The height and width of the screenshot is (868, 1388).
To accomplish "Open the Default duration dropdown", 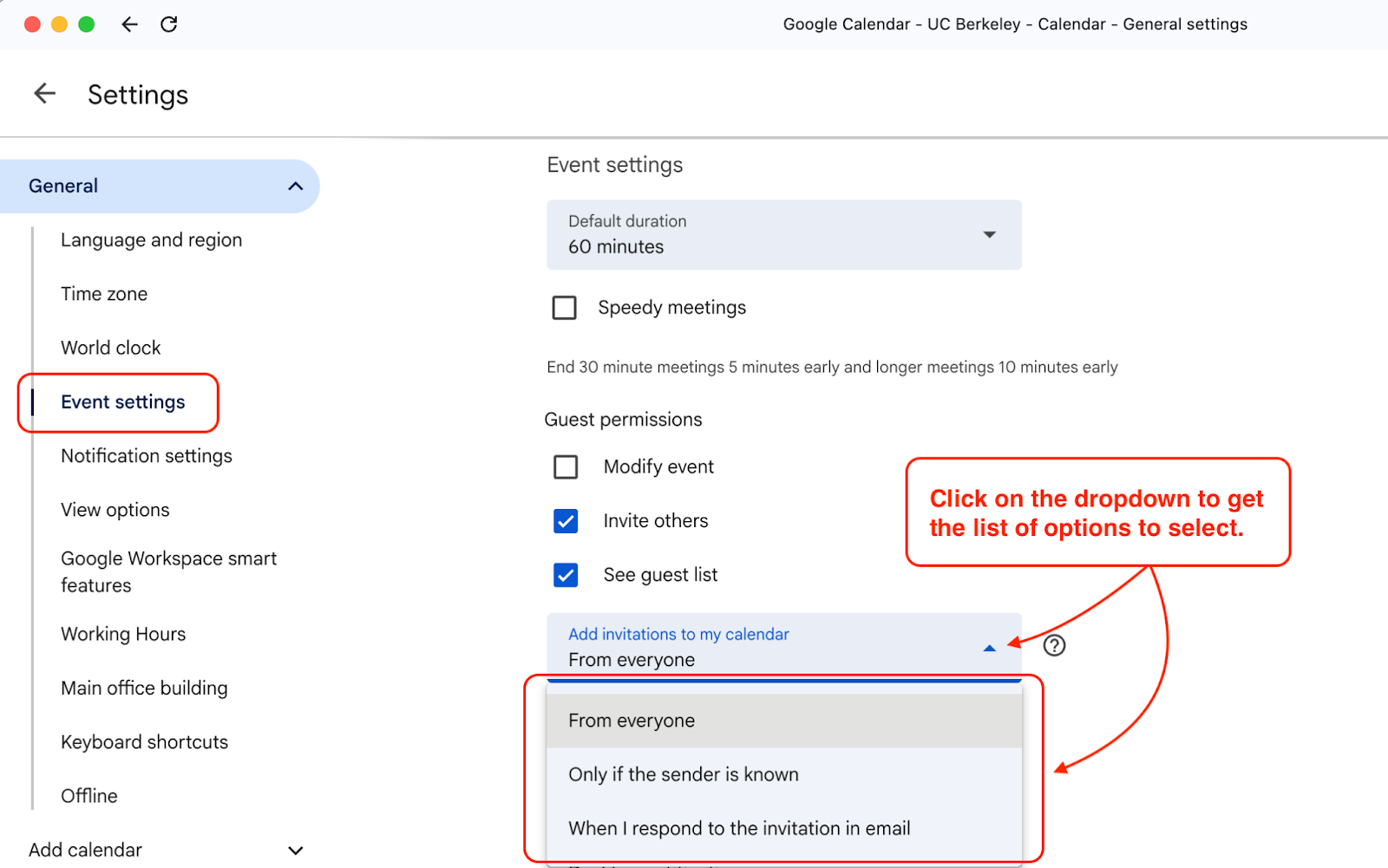I will pos(988,235).
